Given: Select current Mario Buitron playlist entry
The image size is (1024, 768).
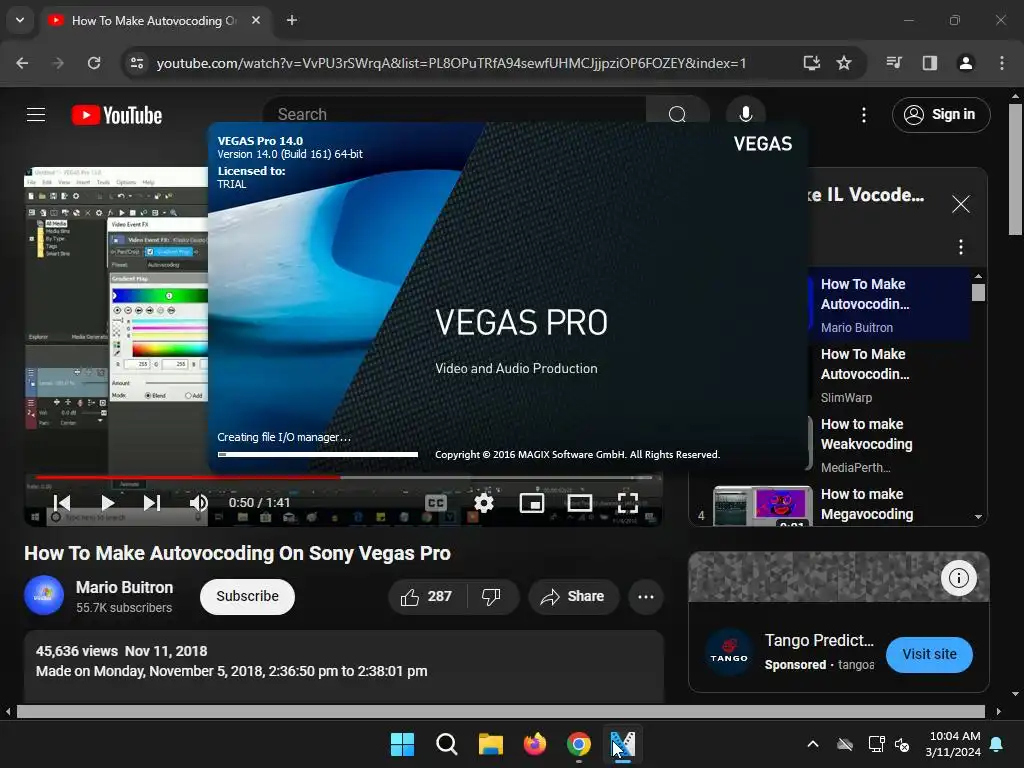Looking at the screenshot, I should click(x=890, y=305).
